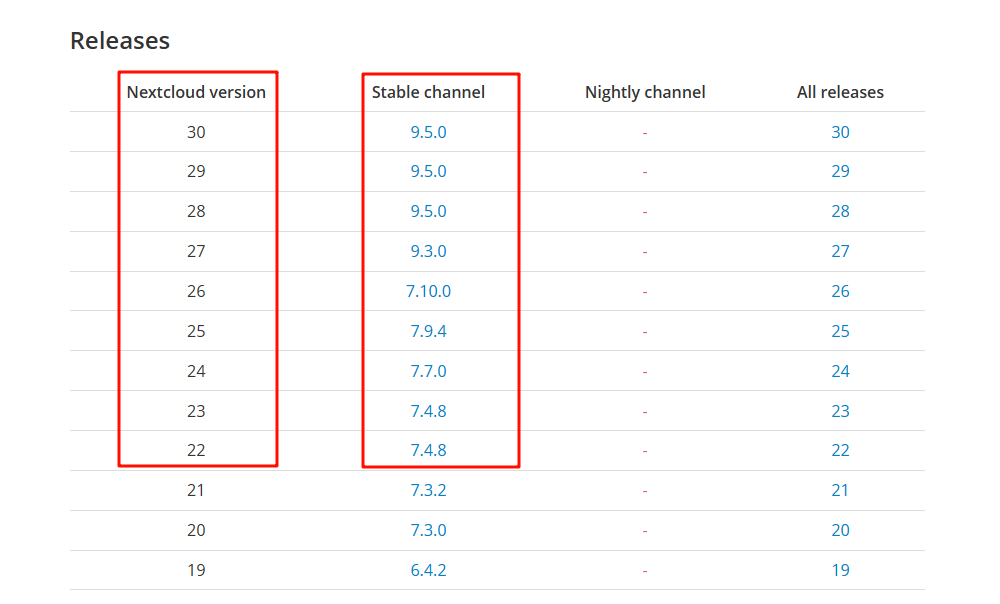View all releases for version 23
Image resolution: width=1000 pixels, height=604 pixels.
(x=840, y=411)
